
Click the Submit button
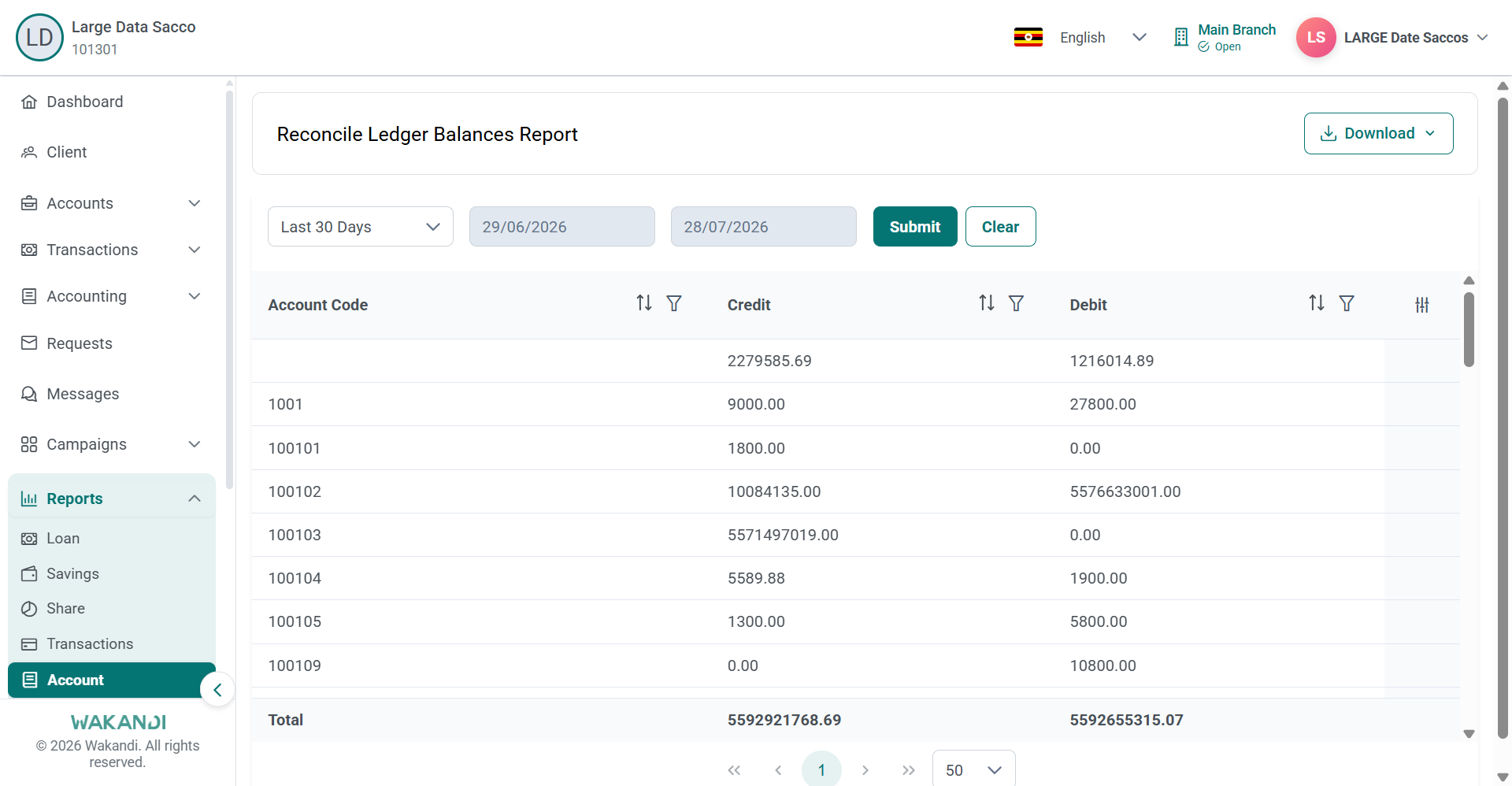pyautogui.click(x=915, y=227)
